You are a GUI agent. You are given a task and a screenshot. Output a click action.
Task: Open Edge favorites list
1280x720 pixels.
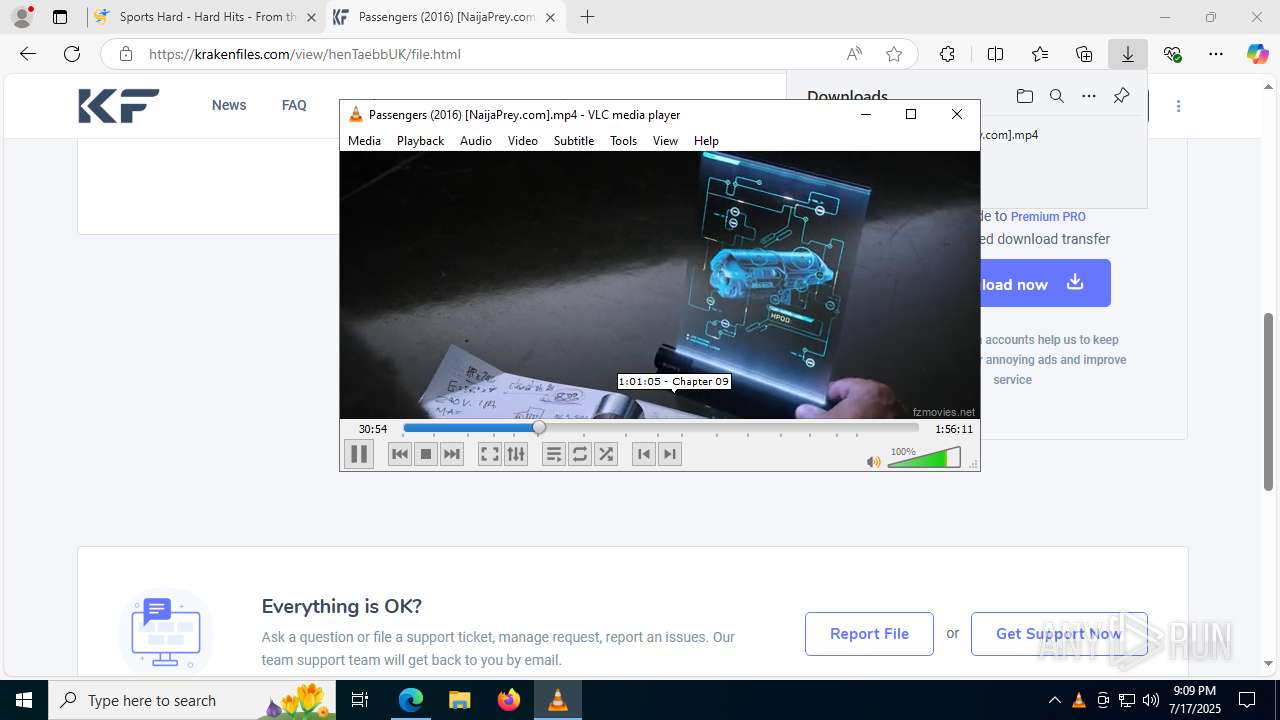(x=1040, y=54)
